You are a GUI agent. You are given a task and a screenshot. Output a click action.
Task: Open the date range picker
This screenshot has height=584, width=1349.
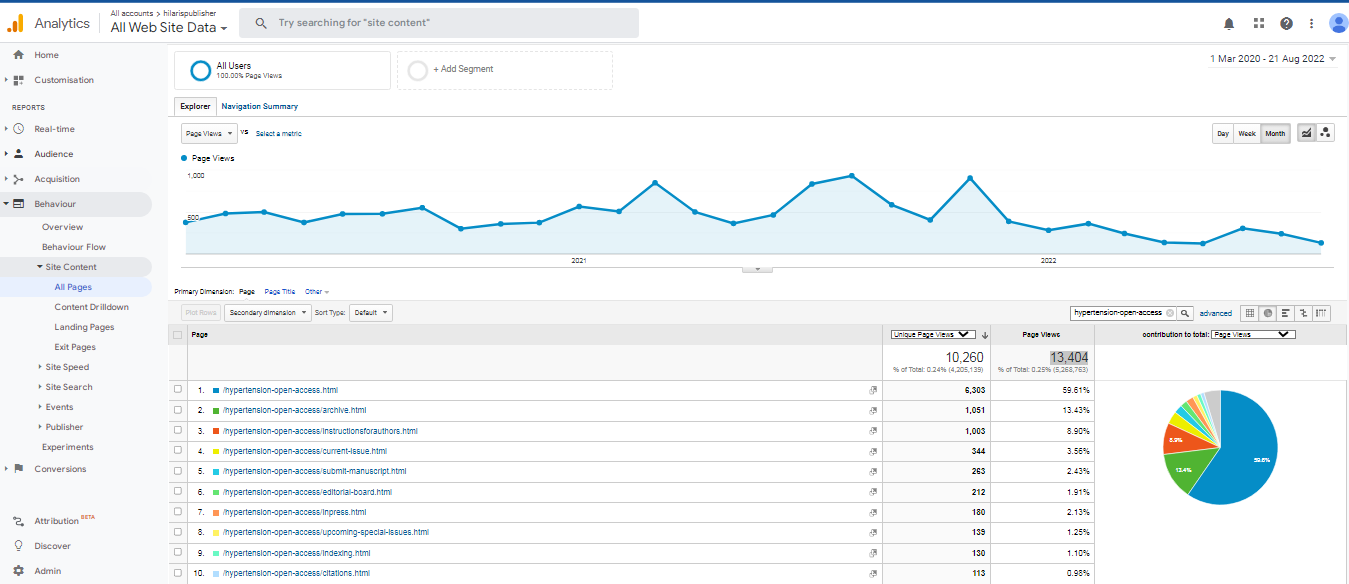(1272, 59)
